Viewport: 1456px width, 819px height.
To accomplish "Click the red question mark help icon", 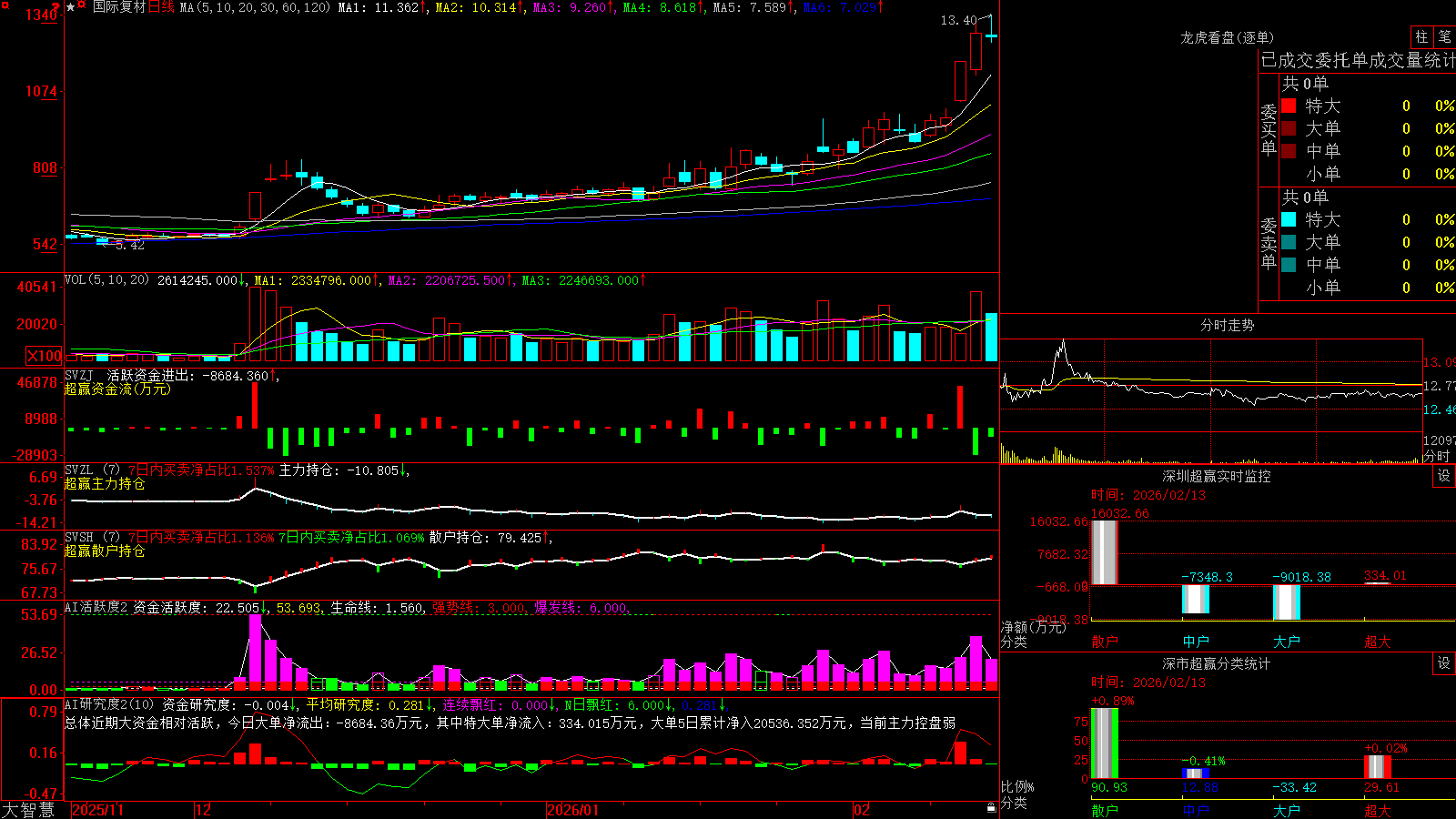I will tap(56, 7).
